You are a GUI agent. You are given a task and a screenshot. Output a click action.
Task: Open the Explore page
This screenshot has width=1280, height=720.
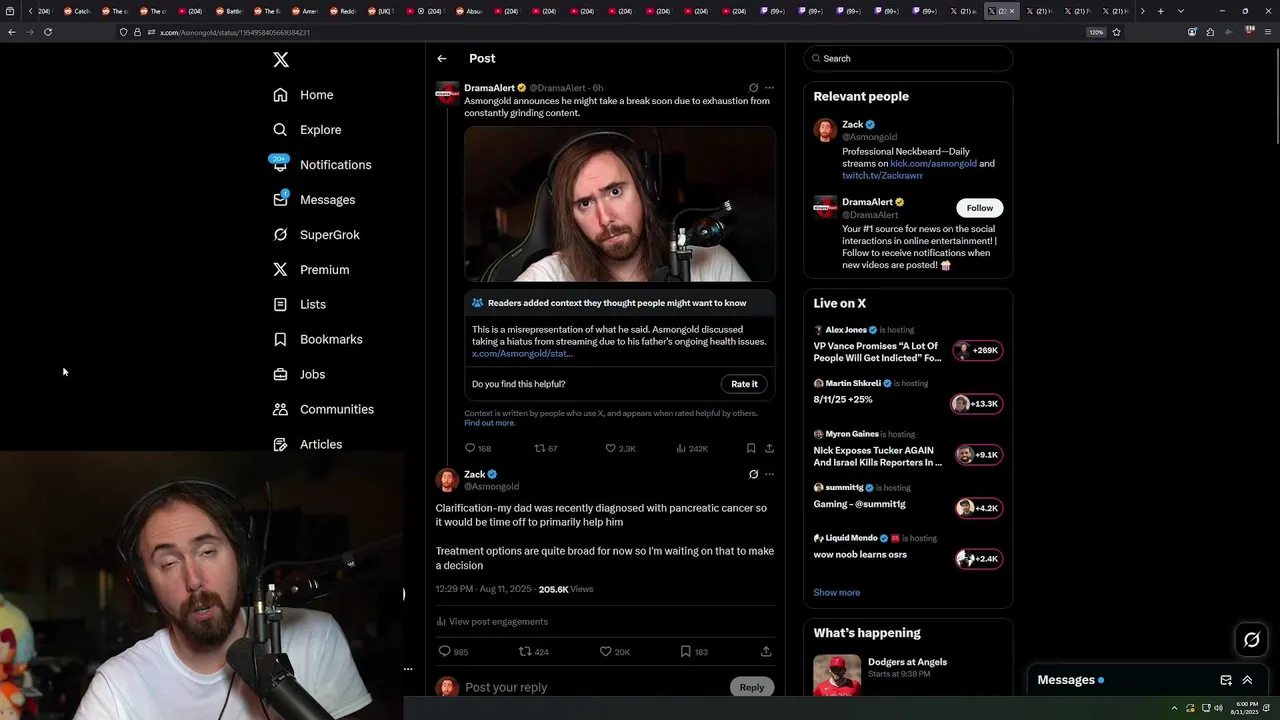pos(307,130)
